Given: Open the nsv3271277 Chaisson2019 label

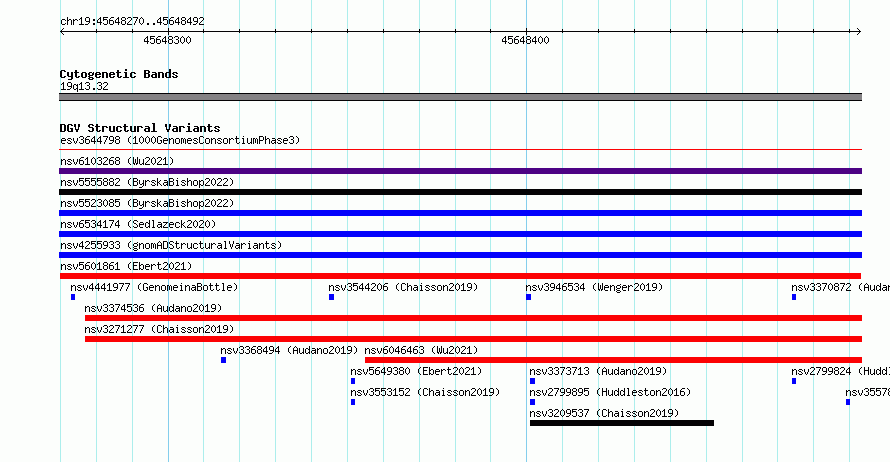Looking at the screenshot, I should coord(159,329).
